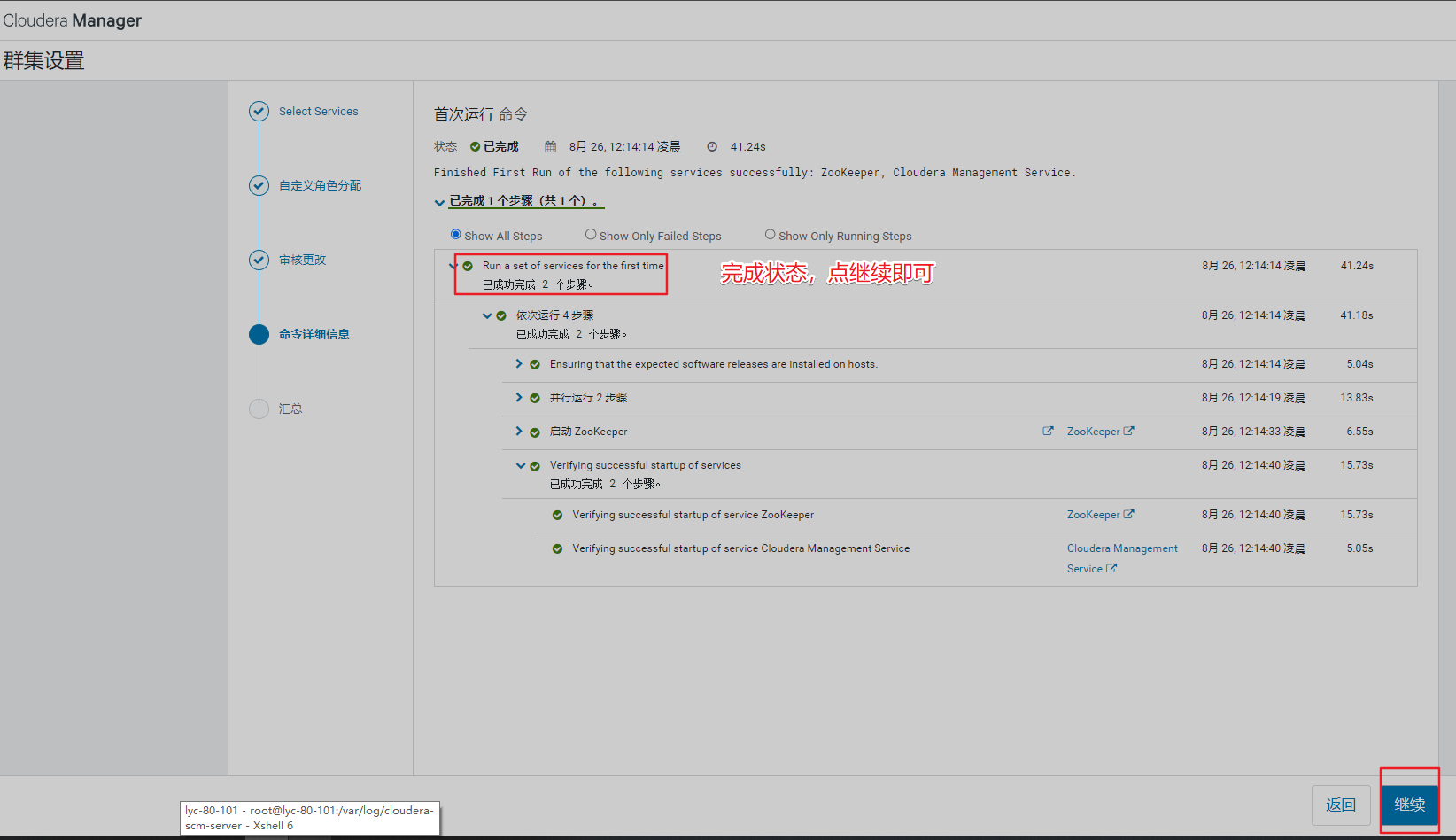1456x840 pixels.
Task: Click the 首次运行 命令 heading
Action: click(481, 114)
